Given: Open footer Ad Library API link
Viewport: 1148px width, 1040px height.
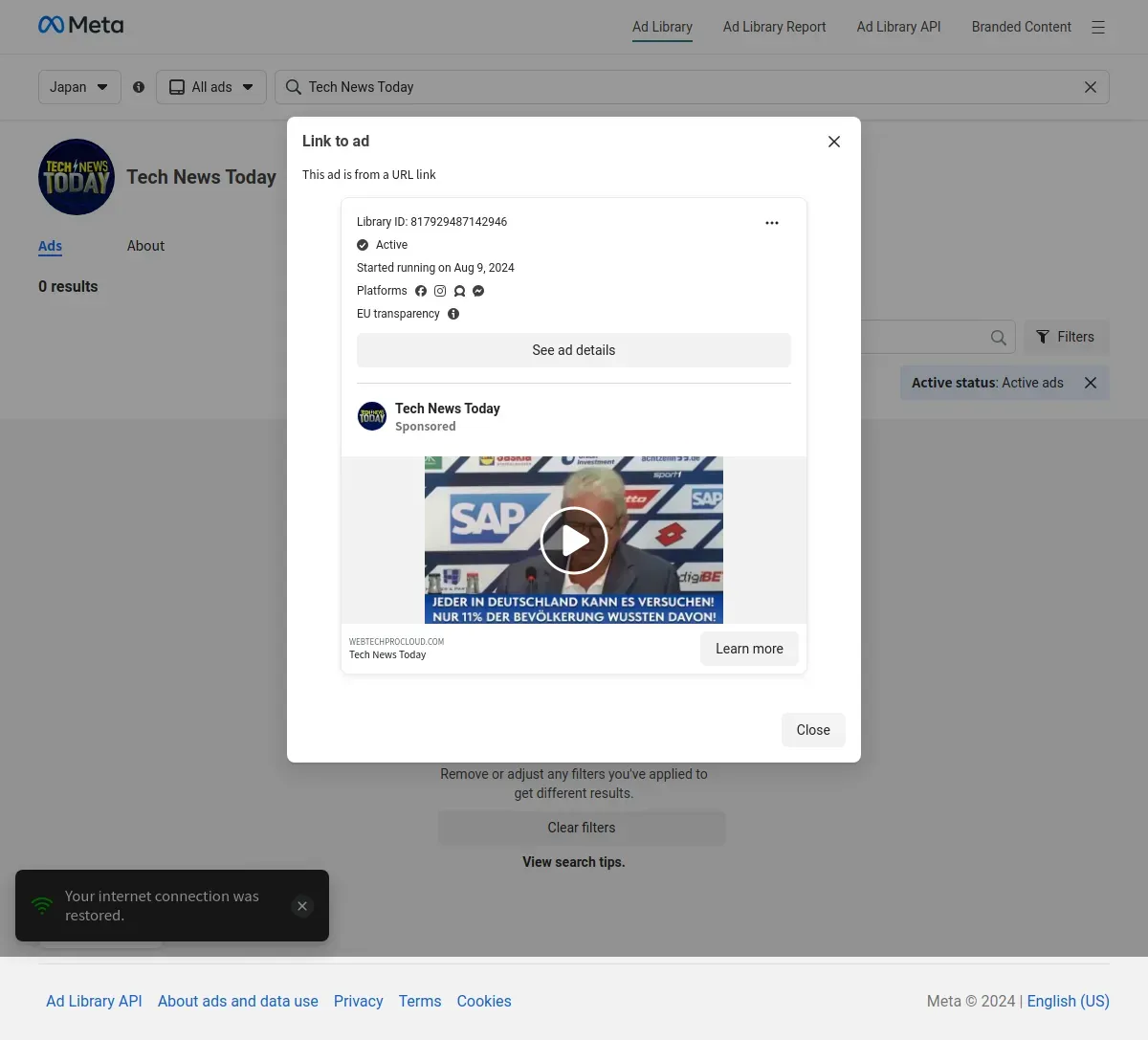Looking at the screenshot, I should [x=94, y=1001].
